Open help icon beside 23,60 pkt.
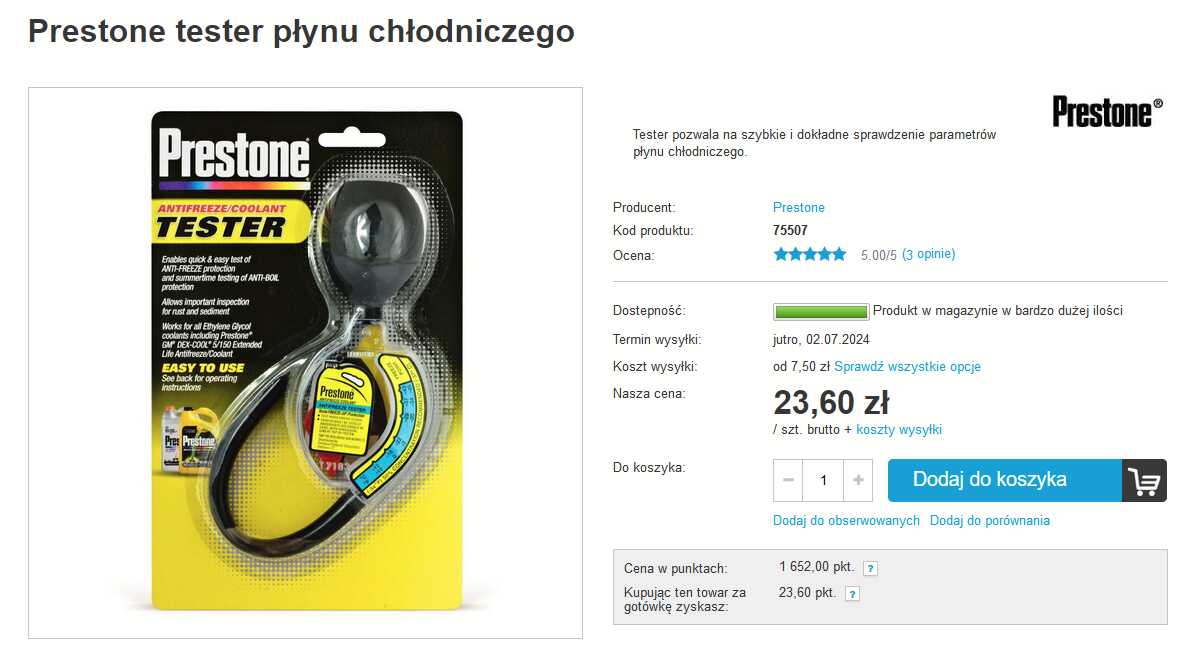The width and height of the screenshot is (1199, 657). [853, 594]
